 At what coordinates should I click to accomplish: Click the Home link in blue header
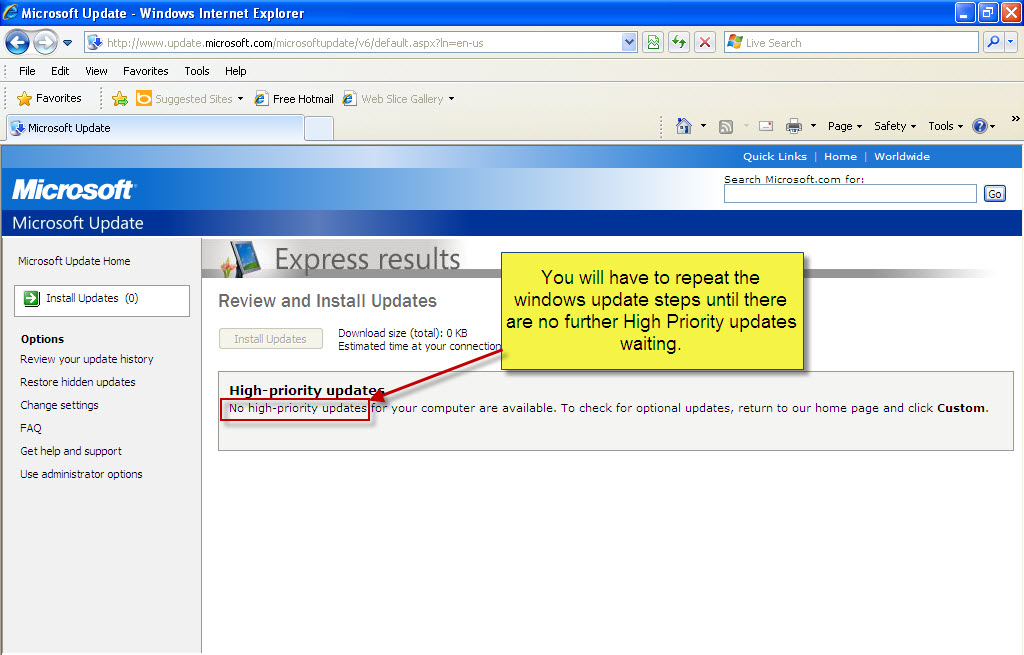840,157
